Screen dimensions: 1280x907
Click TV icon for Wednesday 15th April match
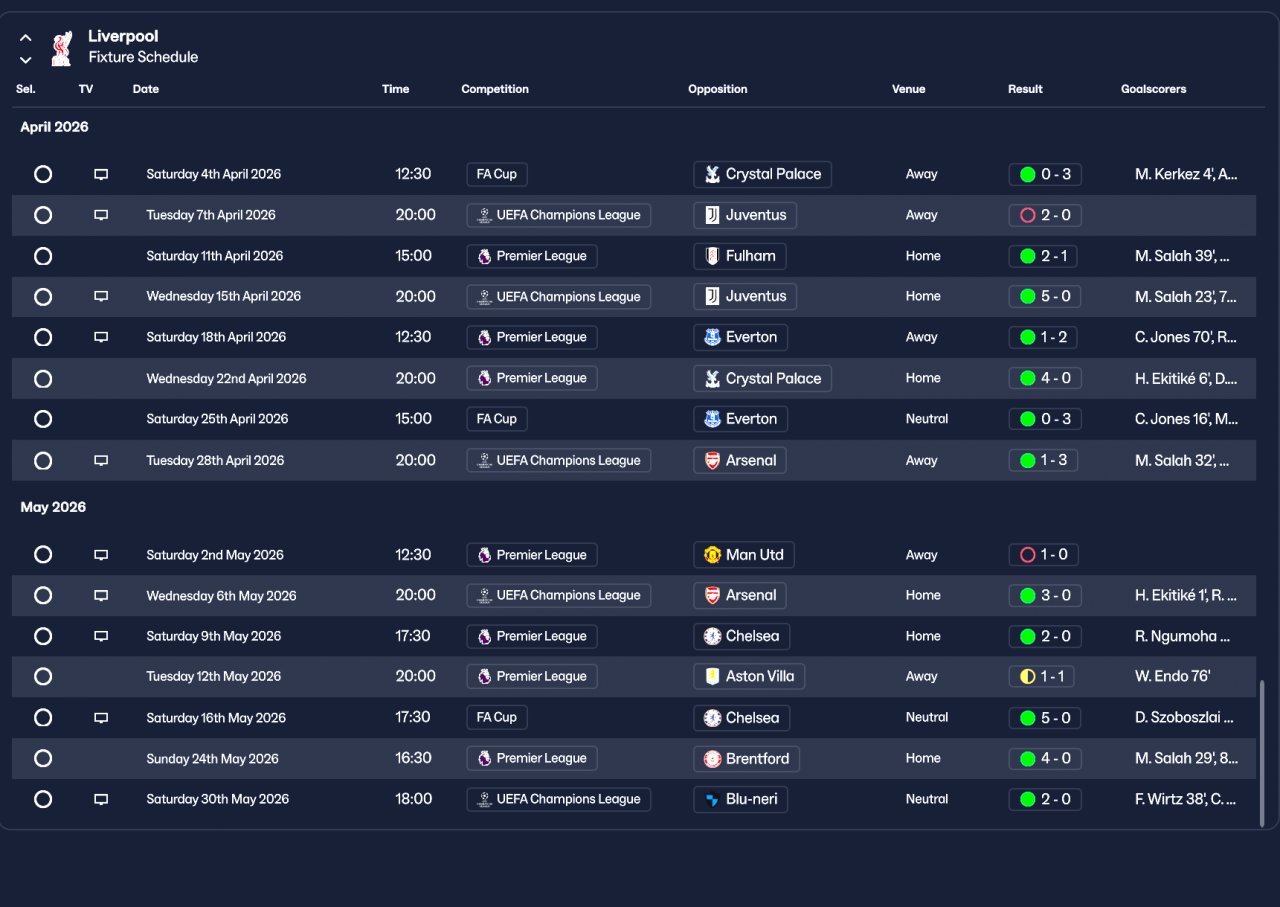101,296
